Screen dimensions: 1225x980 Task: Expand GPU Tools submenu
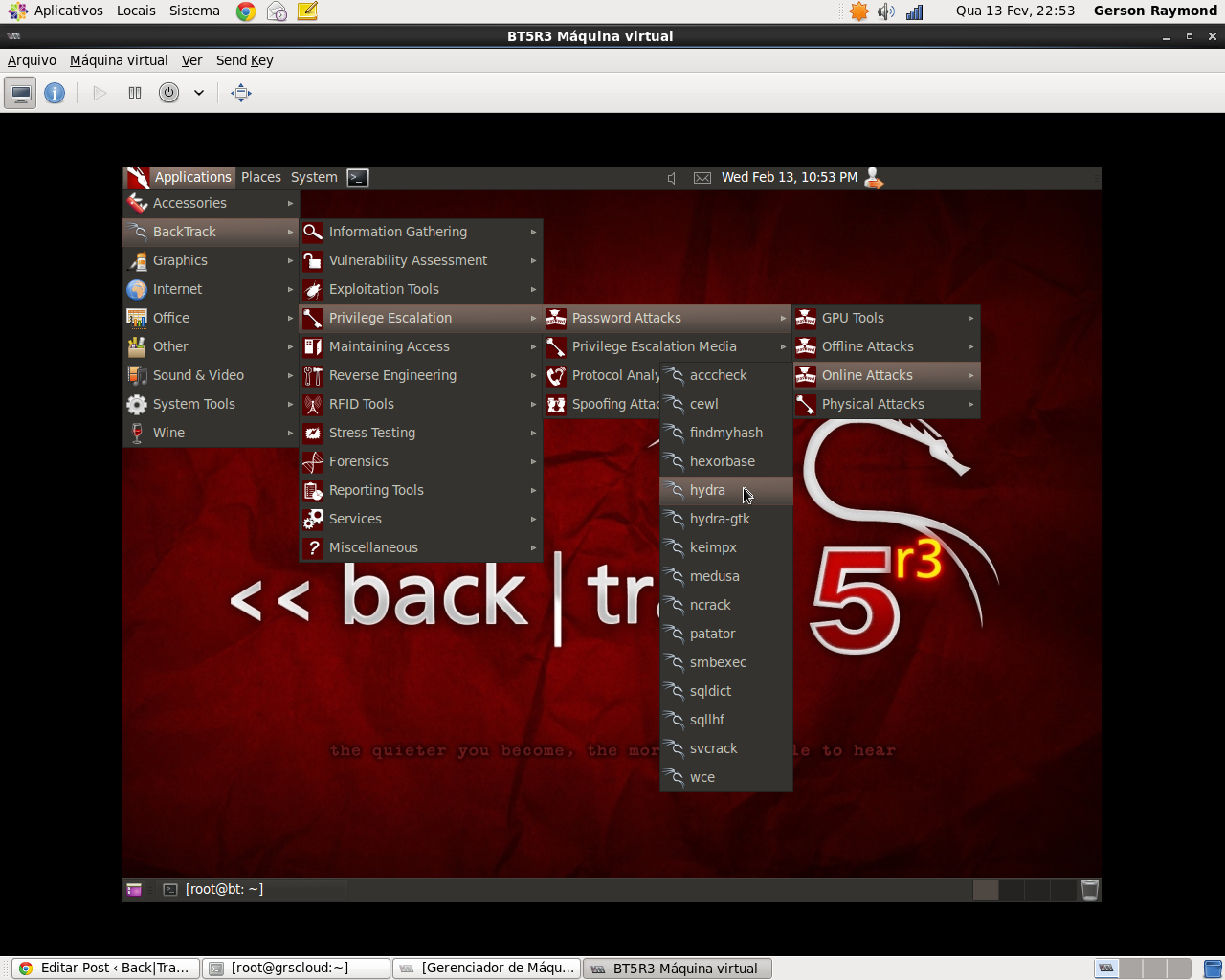[x=887, y=318]
